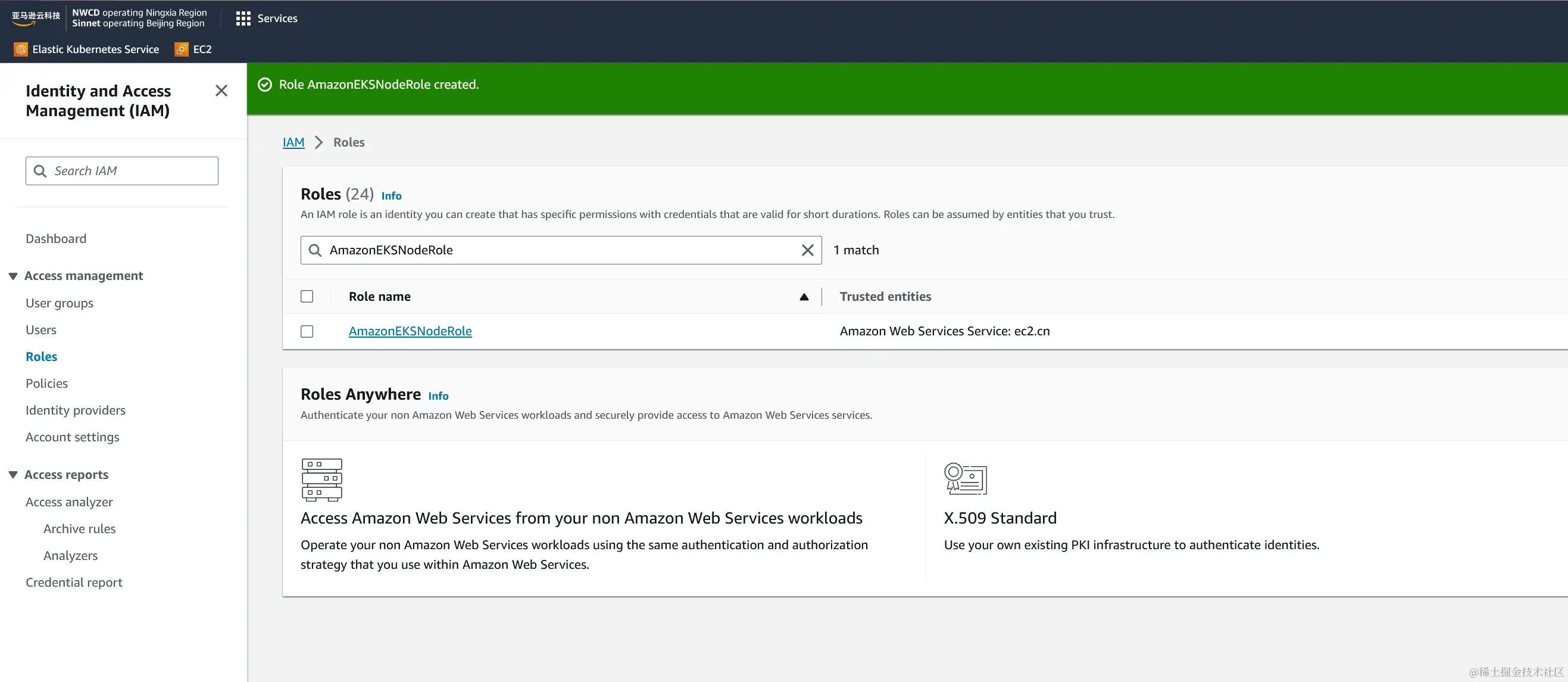Click the X.509 Standard heading
The width and height of the screenshot is (1568, 682).
coord(1000,518)
